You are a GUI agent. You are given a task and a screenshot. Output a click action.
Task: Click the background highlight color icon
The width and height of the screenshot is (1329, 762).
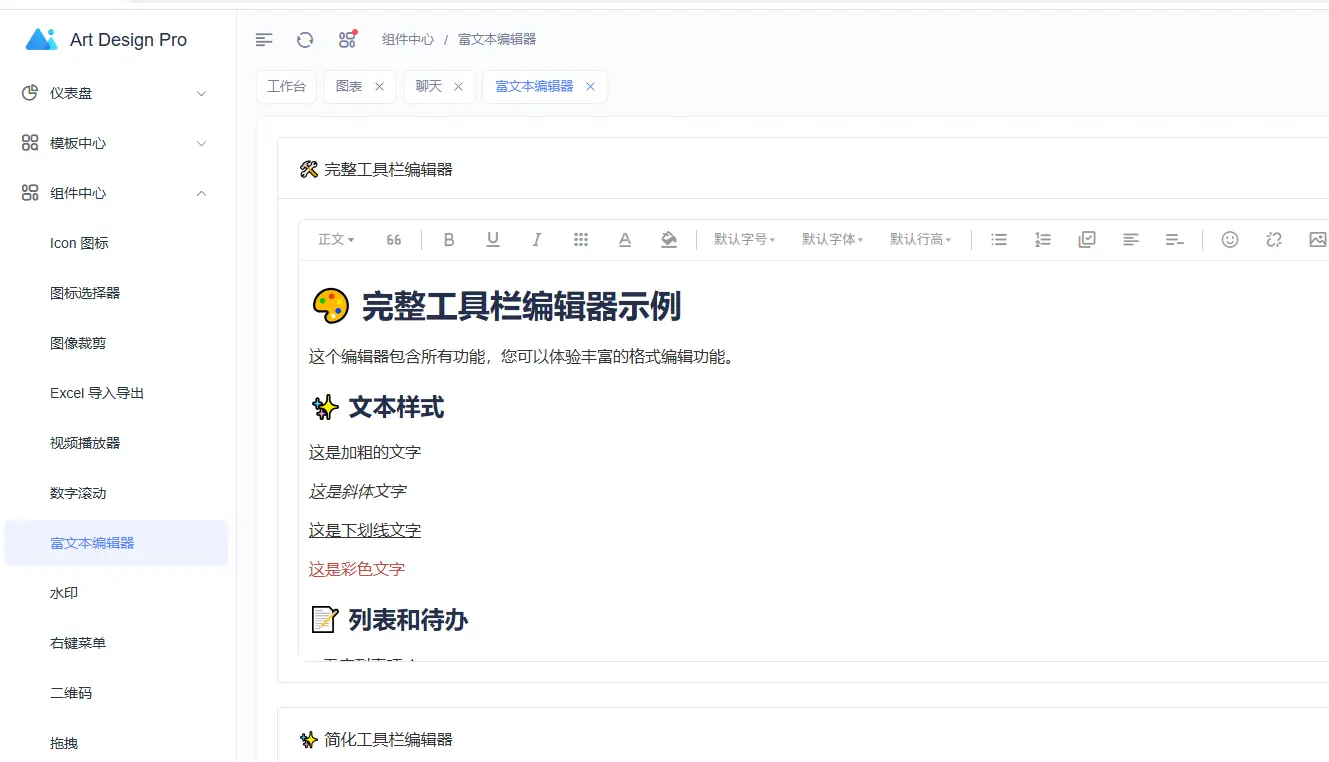pyautogui.click(x=668, y=239)
